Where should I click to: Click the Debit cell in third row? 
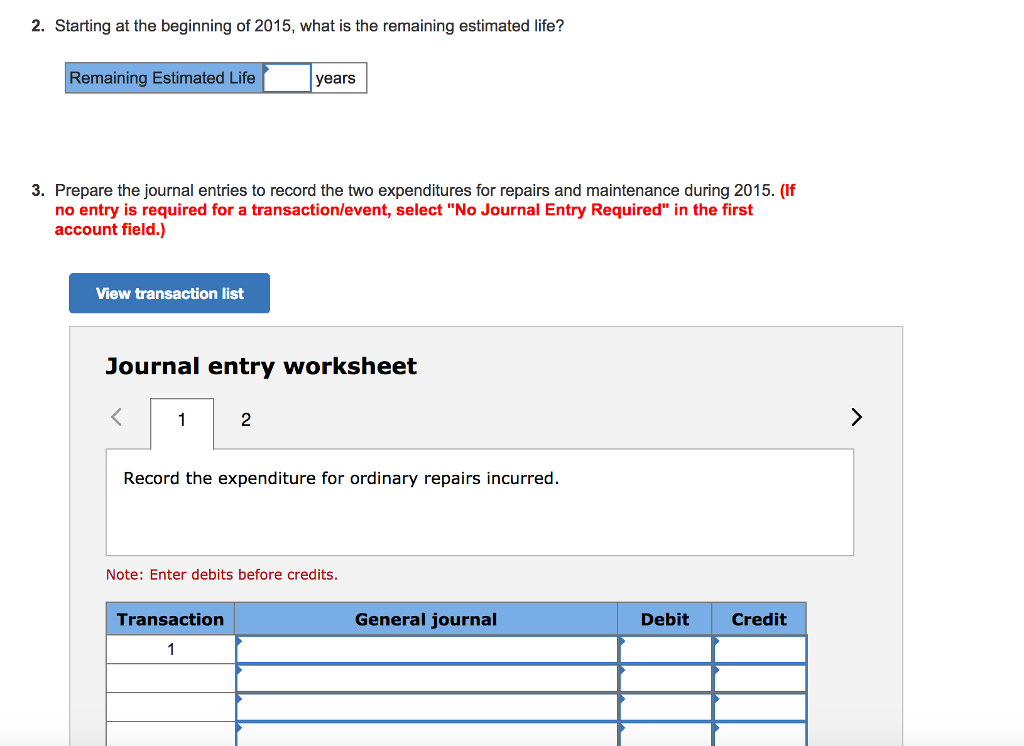pyautogui.click(x=665, y=707)
